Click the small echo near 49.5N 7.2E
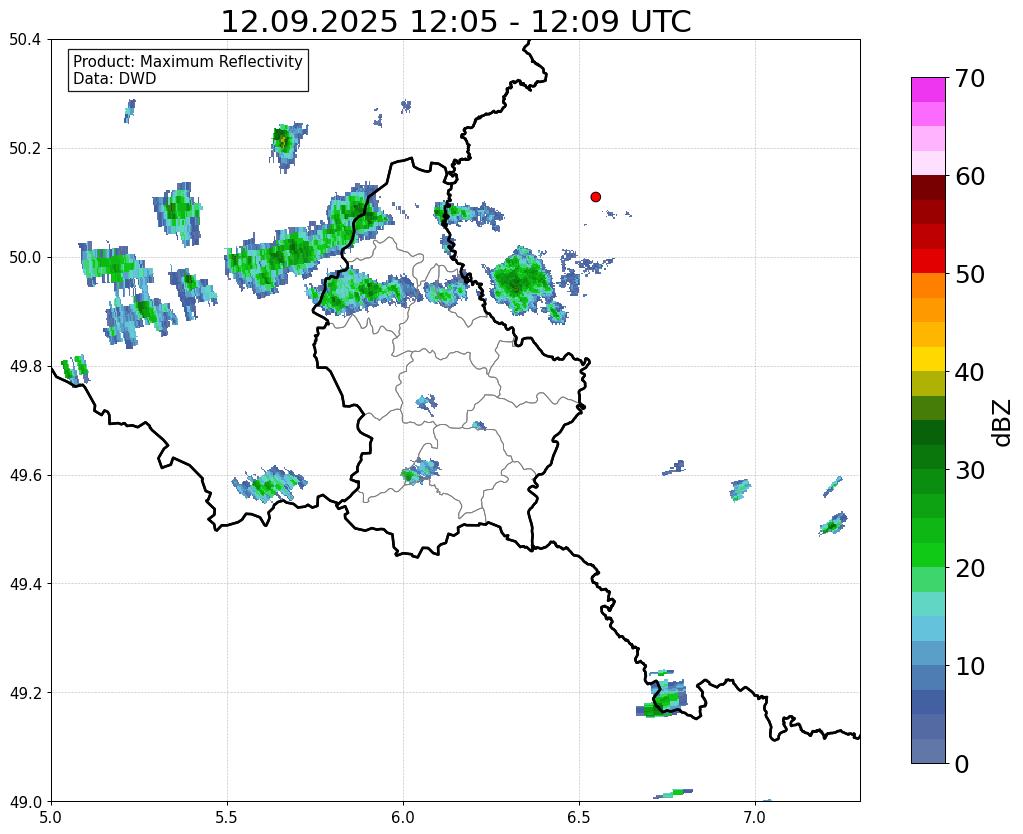This screenshot has height=834, width=1023. click(833, 524)
